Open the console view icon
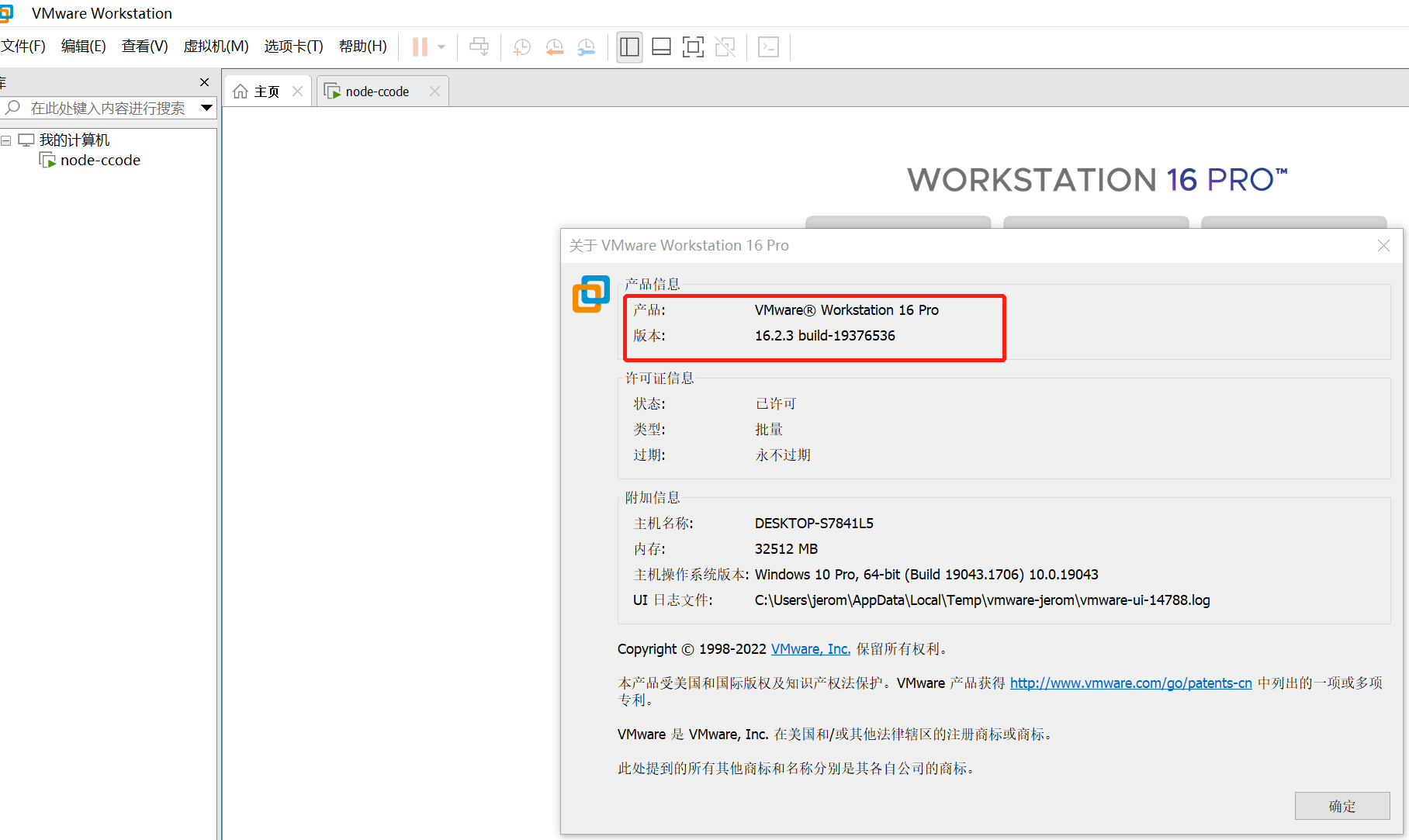The width and height of the screenshot is (1409, 840). click(768, 47)
